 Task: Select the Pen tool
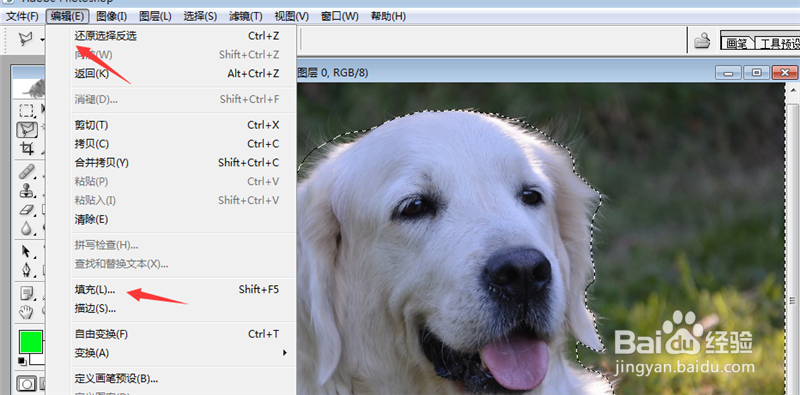[27, 269]
